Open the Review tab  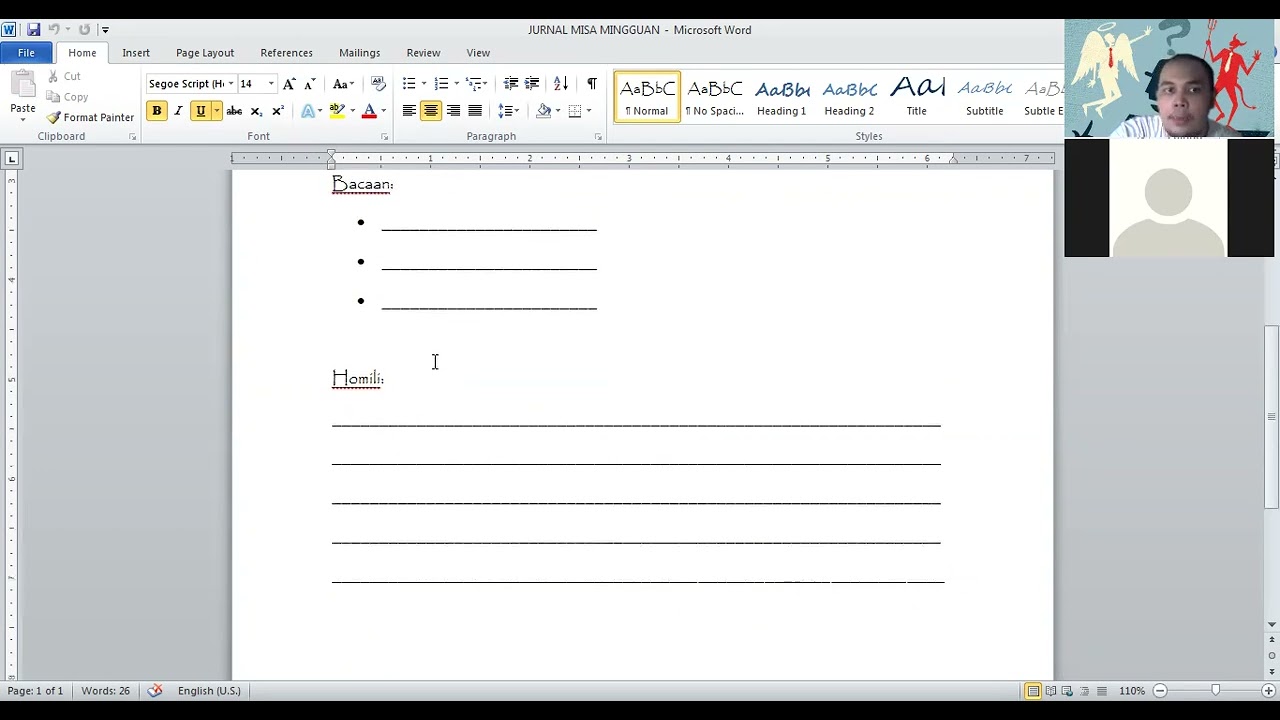pos(423,53)
